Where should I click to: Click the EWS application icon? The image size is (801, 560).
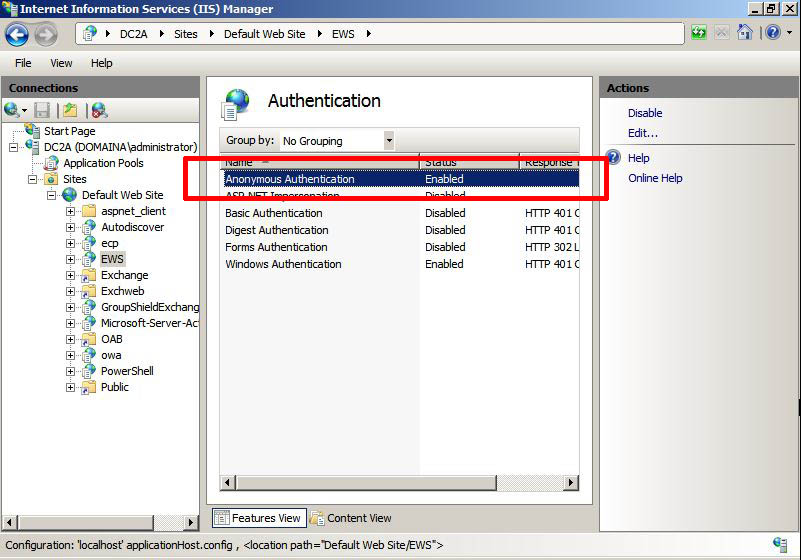[89, 259]
